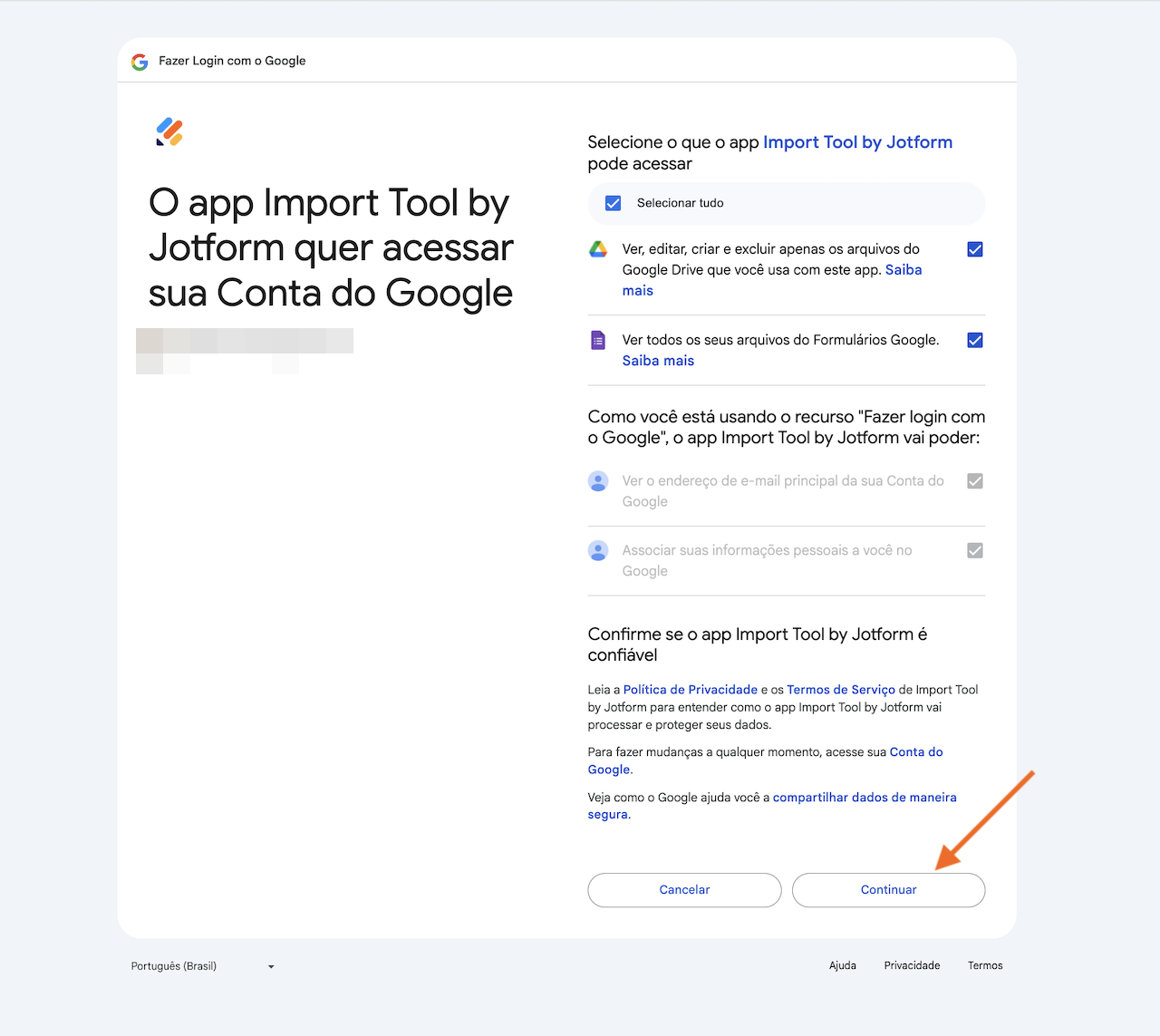Click the Ajuda footer link

click(843, 965)
